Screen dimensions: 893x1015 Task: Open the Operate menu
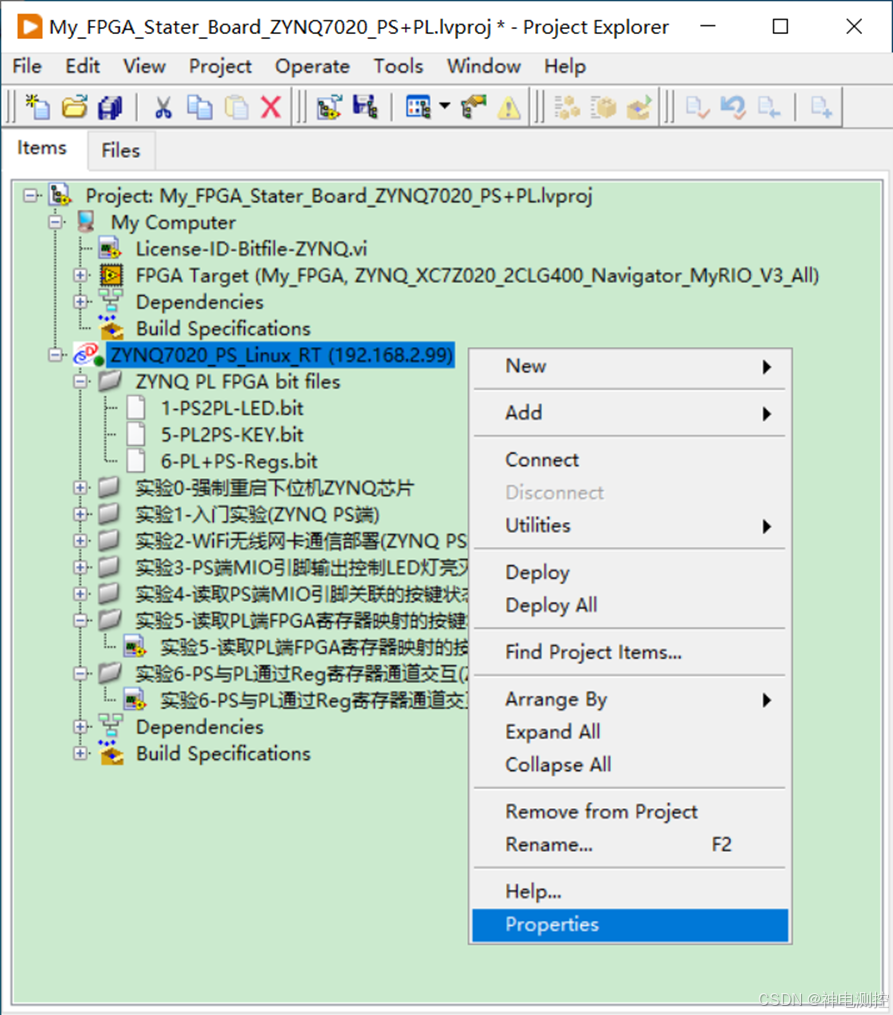point(313,66)
